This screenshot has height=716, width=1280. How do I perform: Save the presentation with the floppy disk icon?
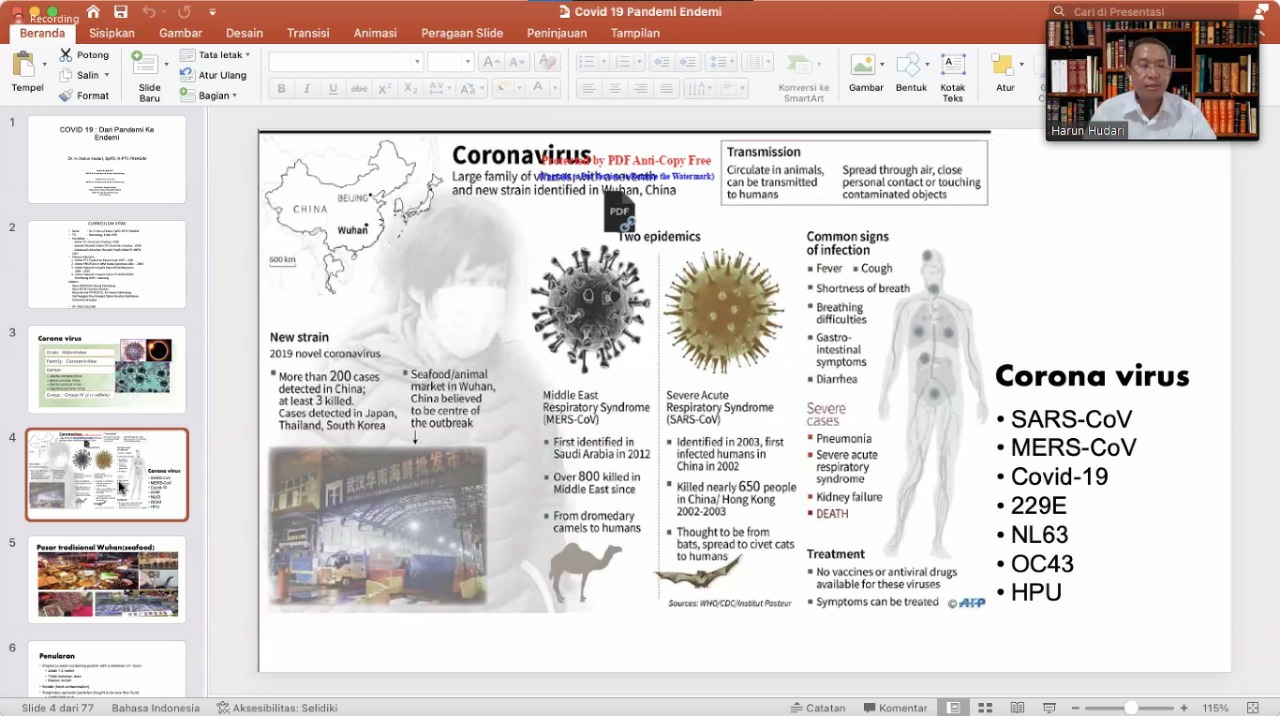tap(121, 12)
